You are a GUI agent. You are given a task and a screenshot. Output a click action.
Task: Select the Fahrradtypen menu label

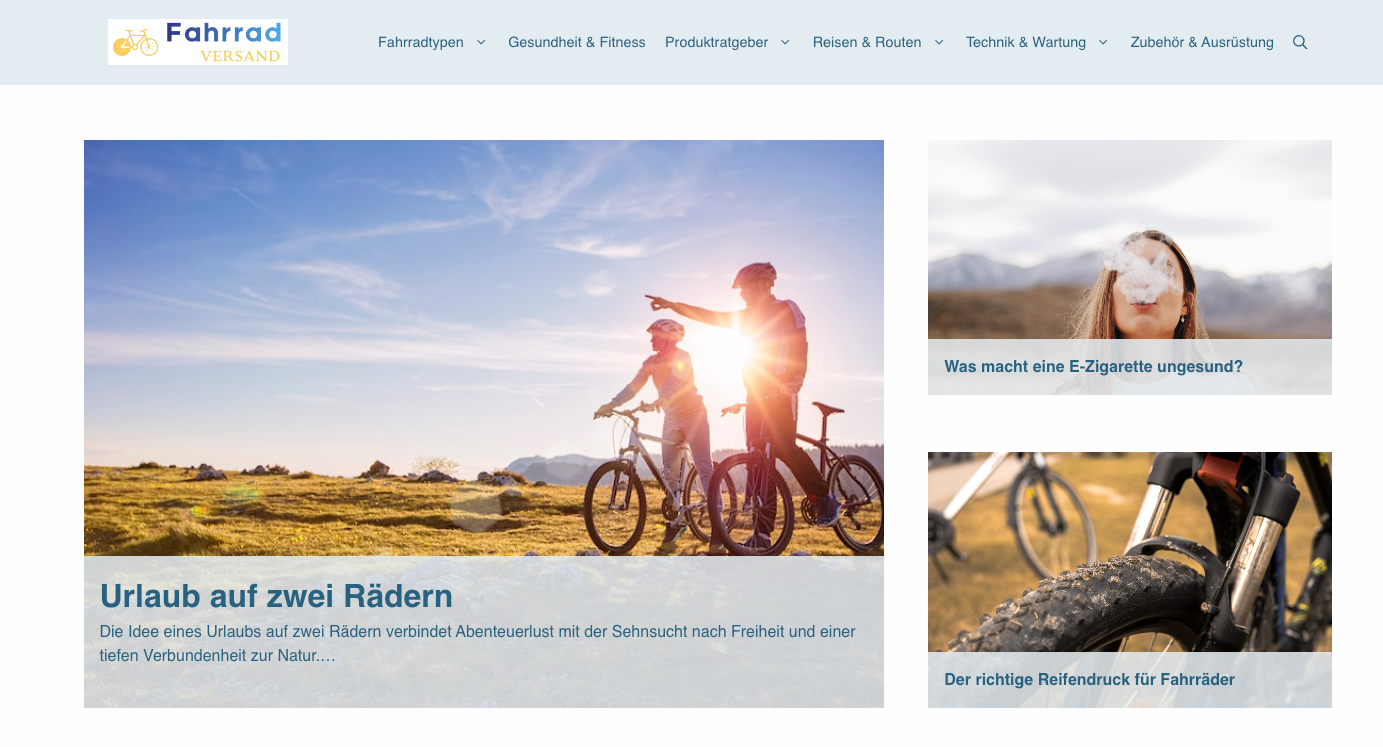tap(421, 42)
